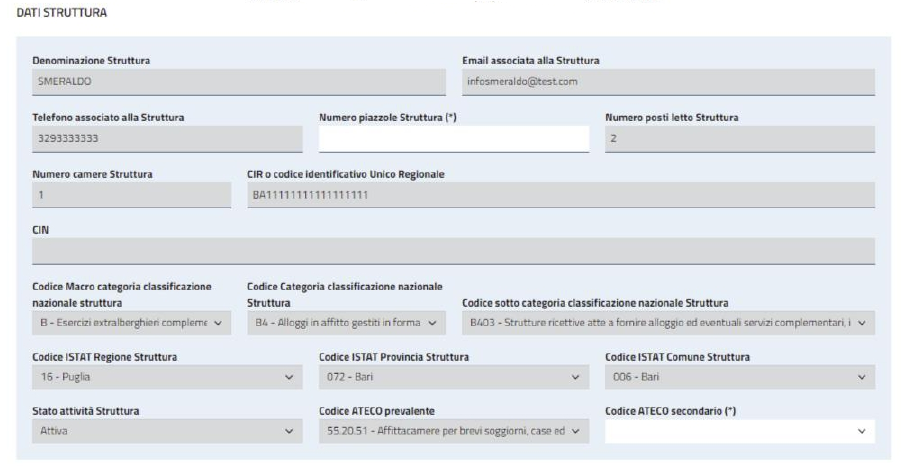Click the Telefono associato alla Struttura field
Image resolution: width=917 pixels, height=475 pixels.
point(167,139)
